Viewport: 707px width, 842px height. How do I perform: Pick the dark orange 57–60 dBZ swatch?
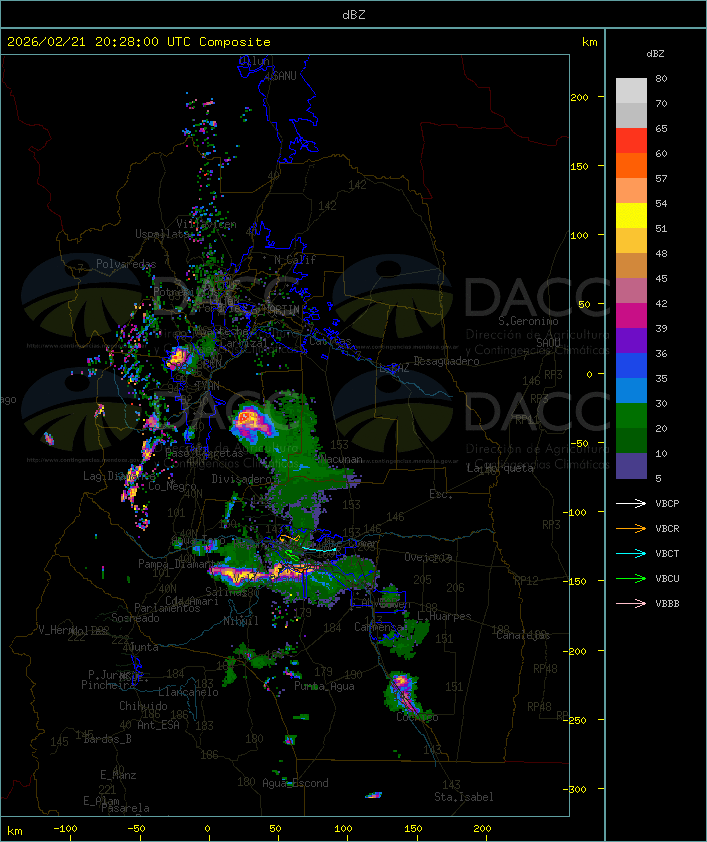coord(631,165)
